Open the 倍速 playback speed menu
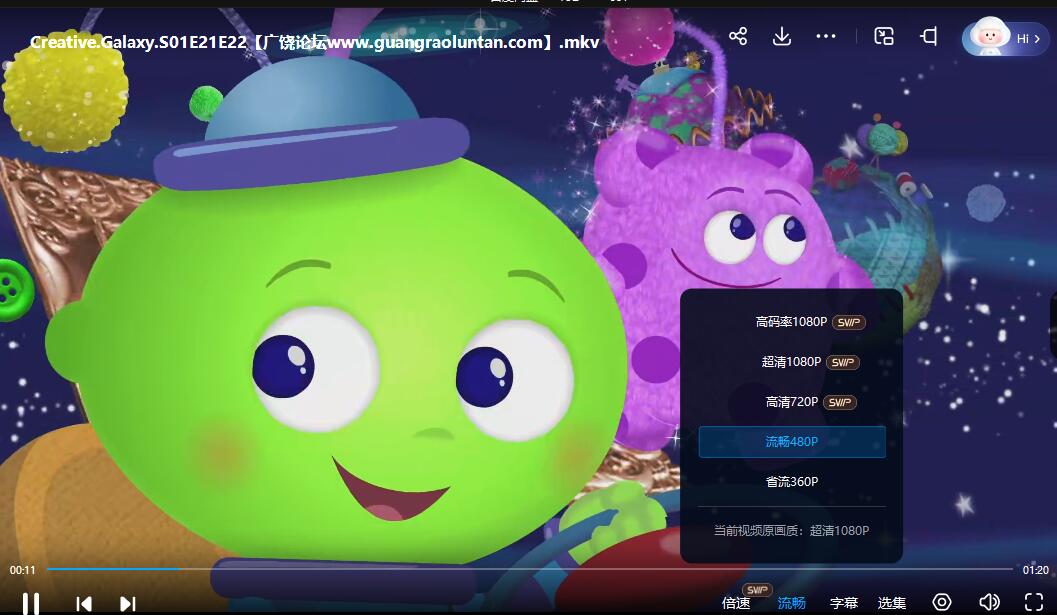The width and height of the screenshot is (1057, 615). [x=735, y=603]
